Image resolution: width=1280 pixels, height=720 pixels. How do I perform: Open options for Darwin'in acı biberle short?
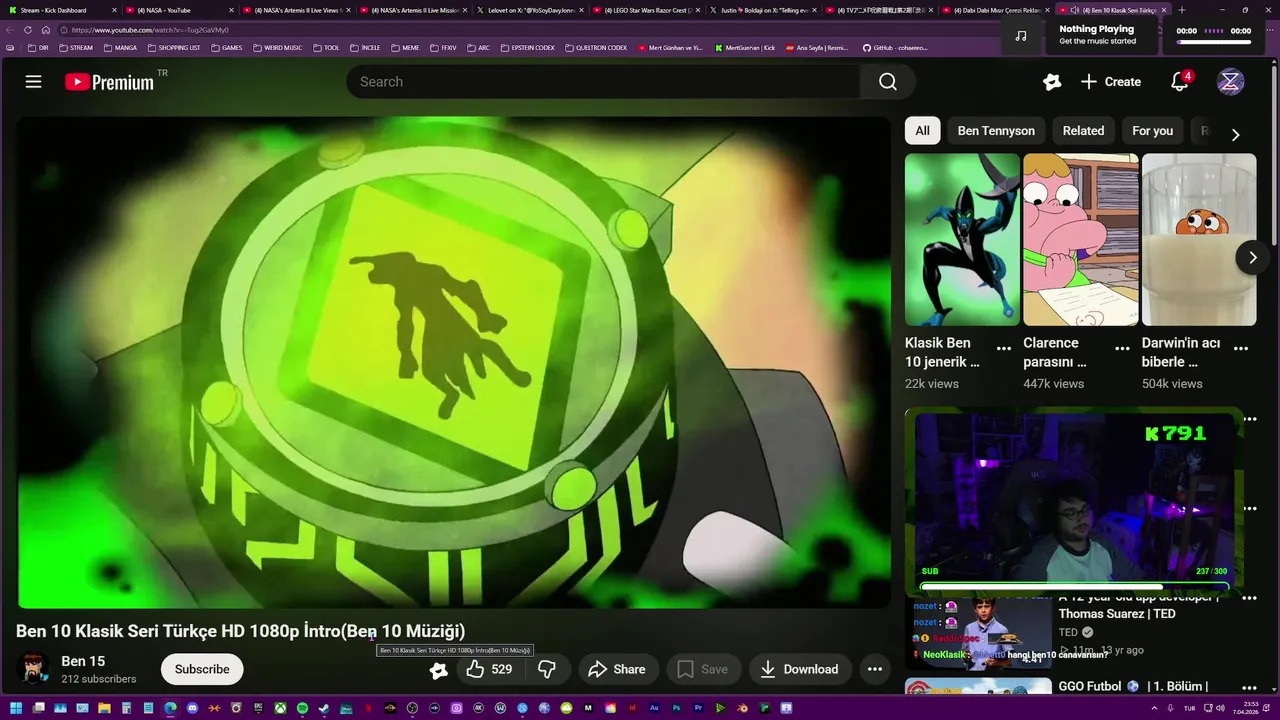coord(1241,348)
